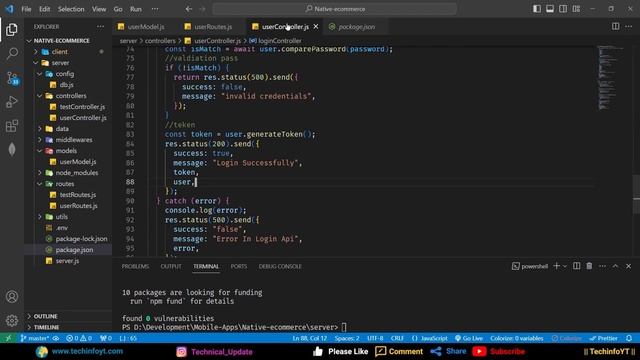Open the MongoDB leaf icon view

[12, 149]
